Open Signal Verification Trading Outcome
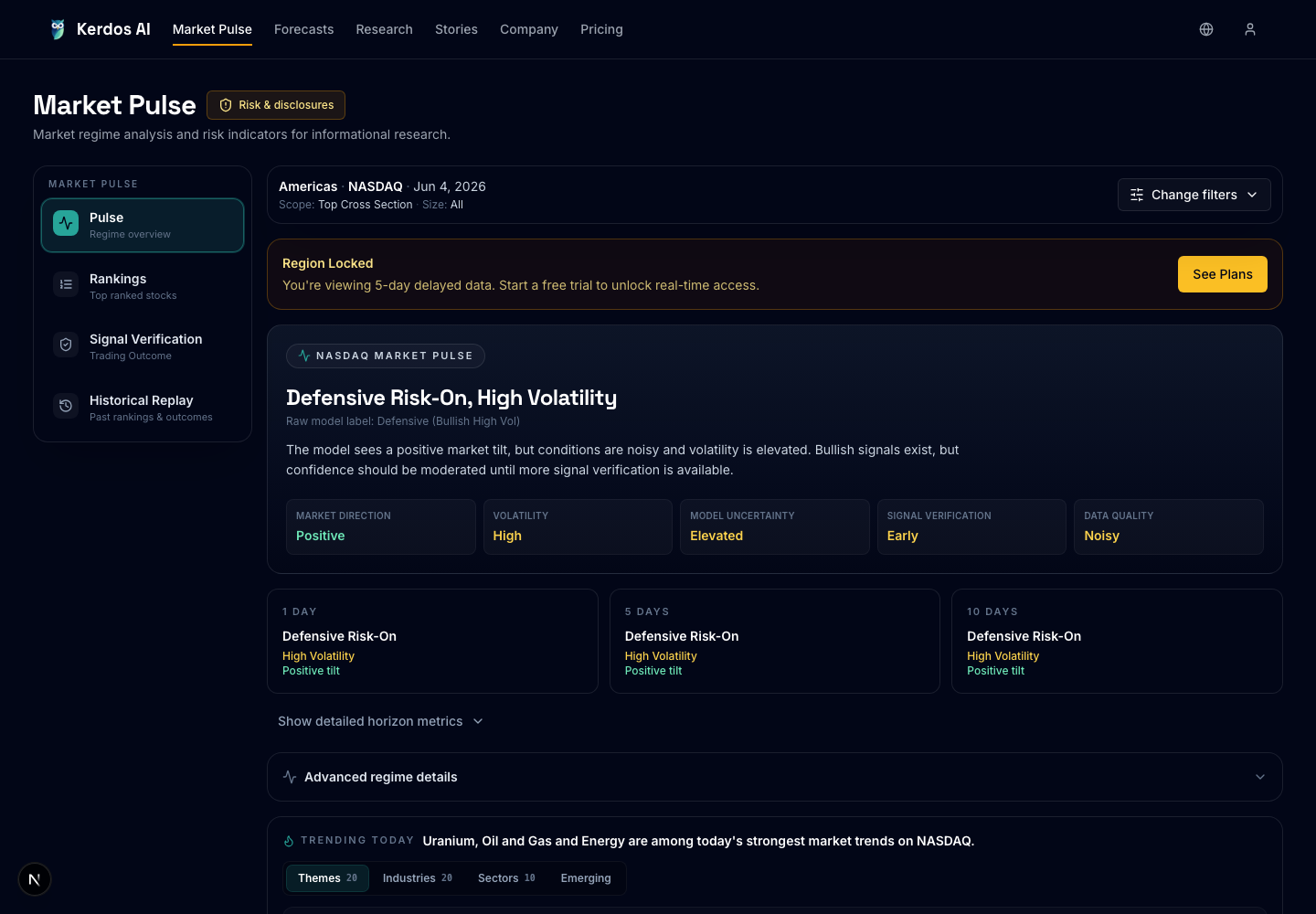 pos(143,346)
